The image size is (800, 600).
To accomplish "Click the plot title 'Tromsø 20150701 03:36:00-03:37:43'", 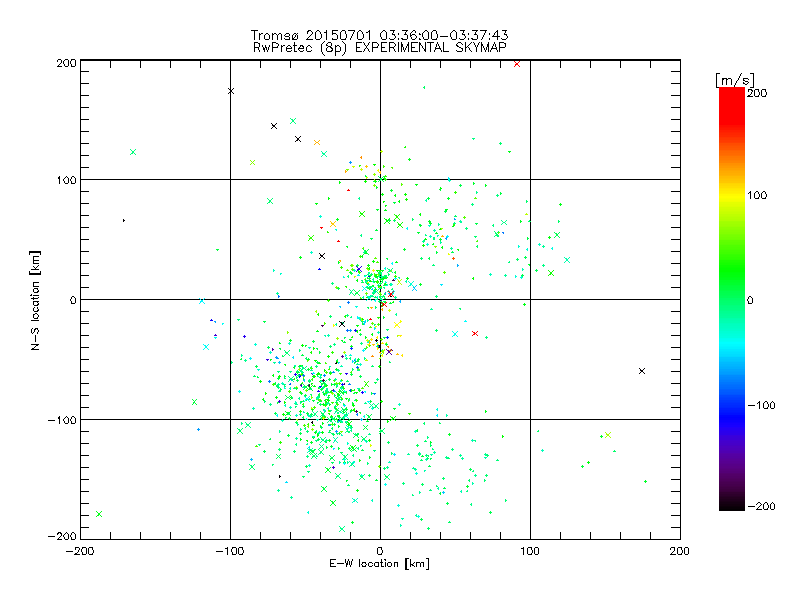I will click(x=379, y=35).
